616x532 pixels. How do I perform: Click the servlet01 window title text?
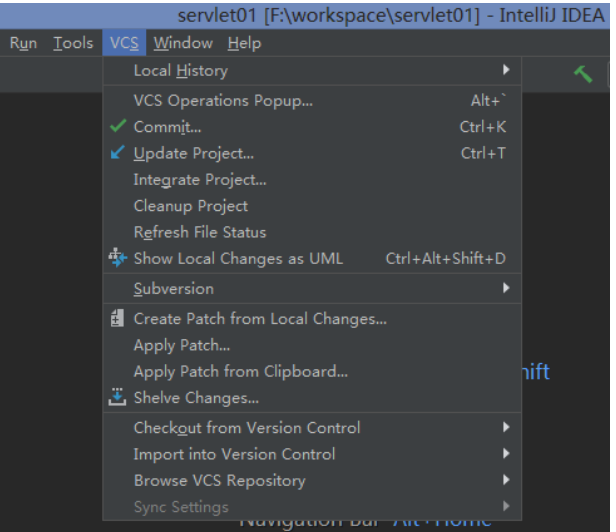tap(391, 16)
